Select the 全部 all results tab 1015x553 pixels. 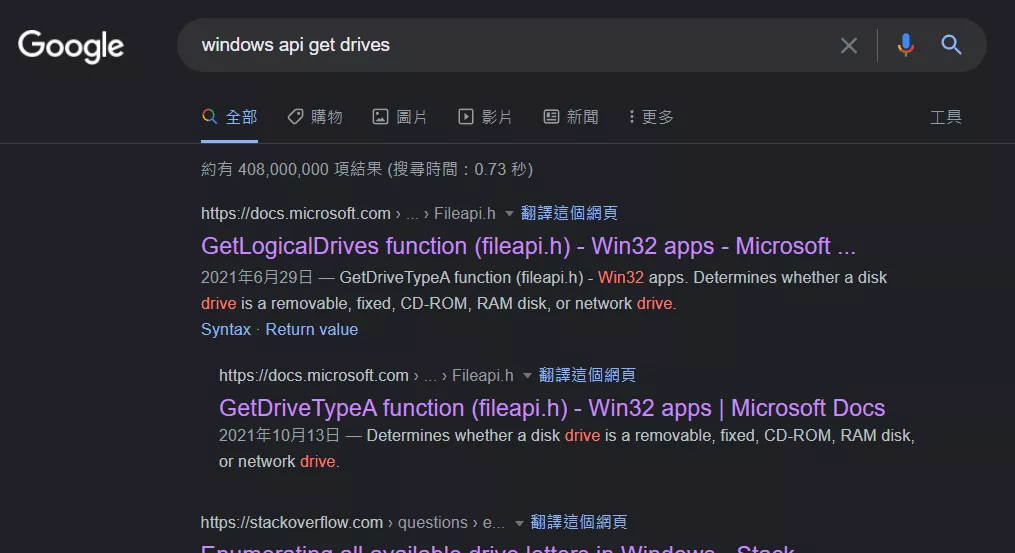pos(230,117)
